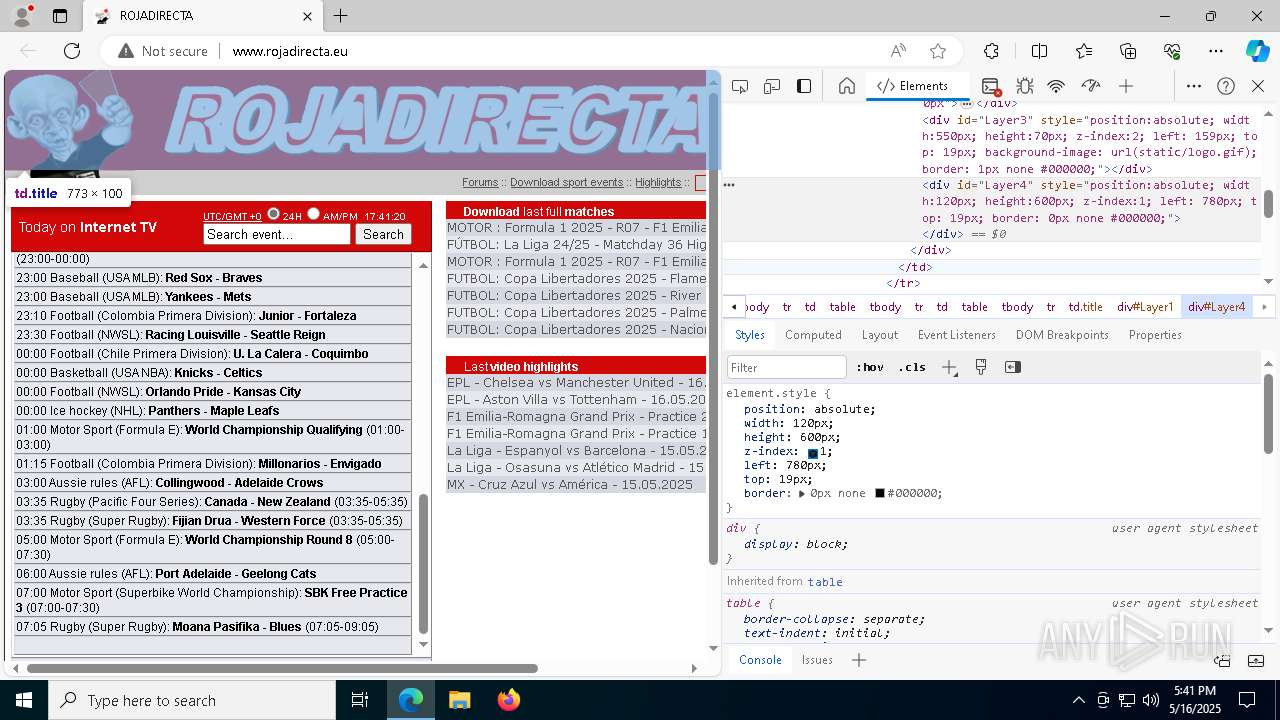Image resolution: width=1280 pixels, height=720 pixels.
Task: Open the Forums link
Action: (480, 183)
